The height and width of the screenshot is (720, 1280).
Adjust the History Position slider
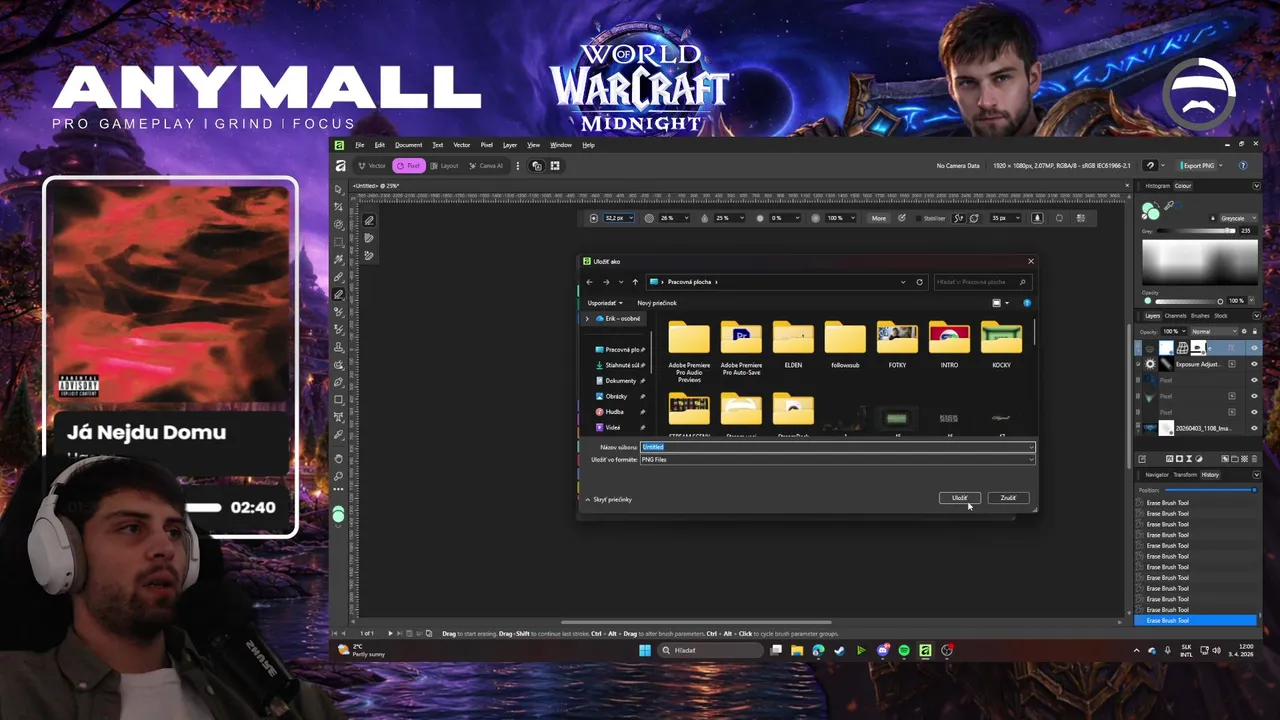[1210, 490]
